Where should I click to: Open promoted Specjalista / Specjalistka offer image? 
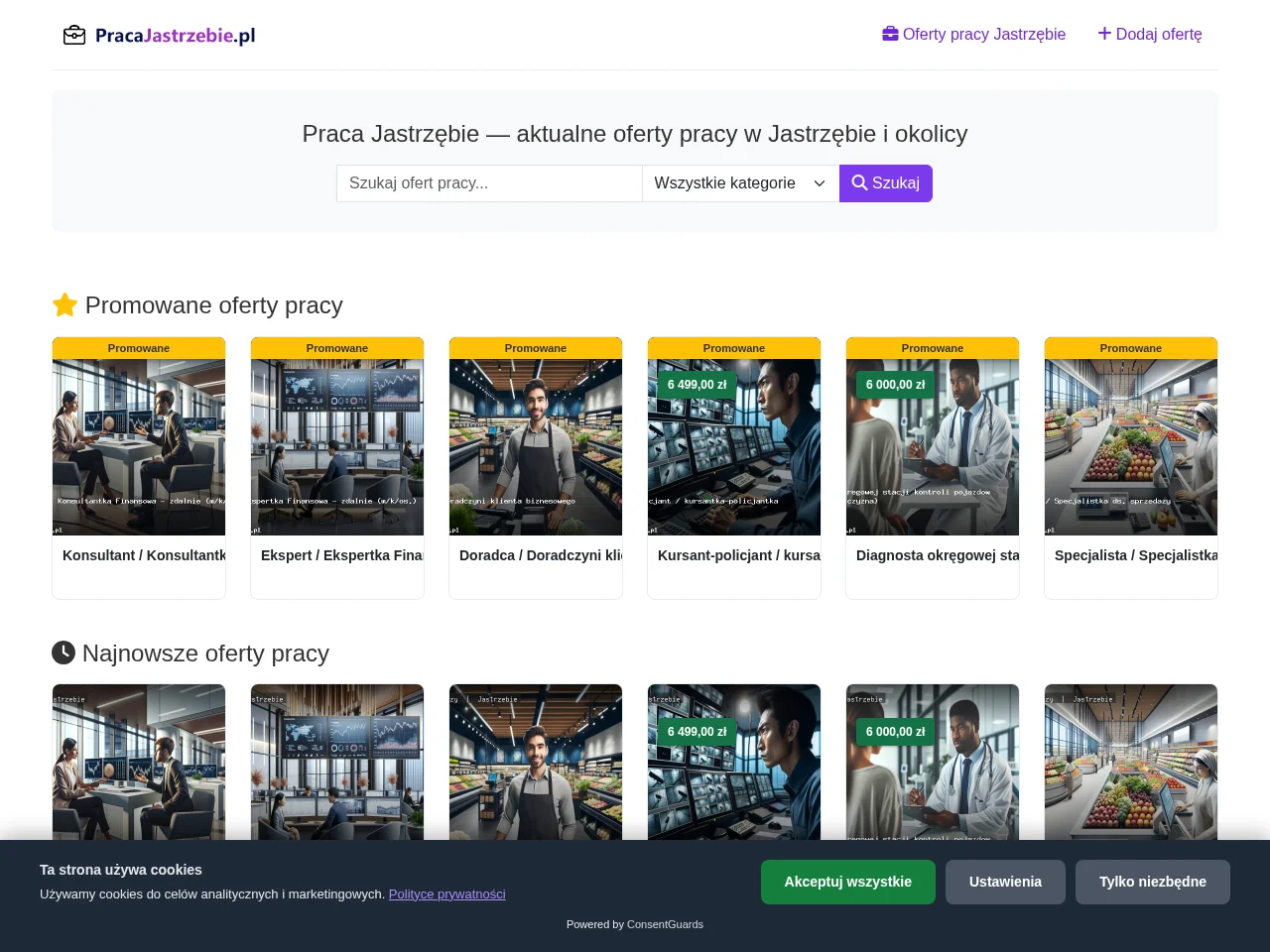[x=1131, y=447]
